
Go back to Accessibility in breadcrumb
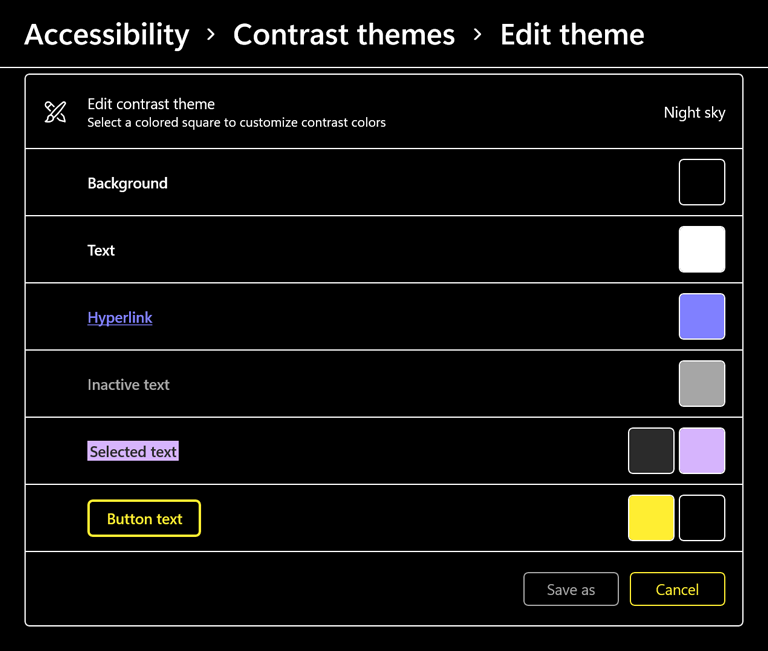[x=106, y=35]
